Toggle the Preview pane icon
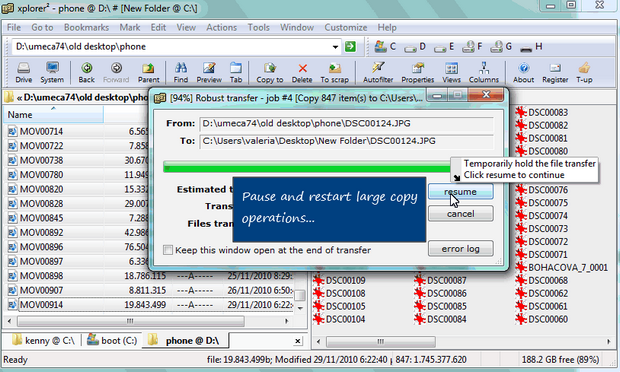620x372 pixels. (x=209, y=72)
